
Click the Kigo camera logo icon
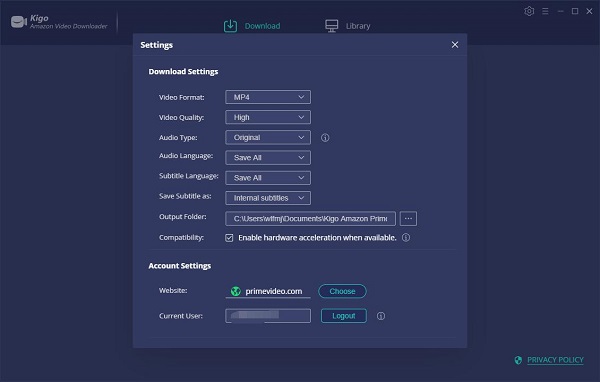click(18, 22)
